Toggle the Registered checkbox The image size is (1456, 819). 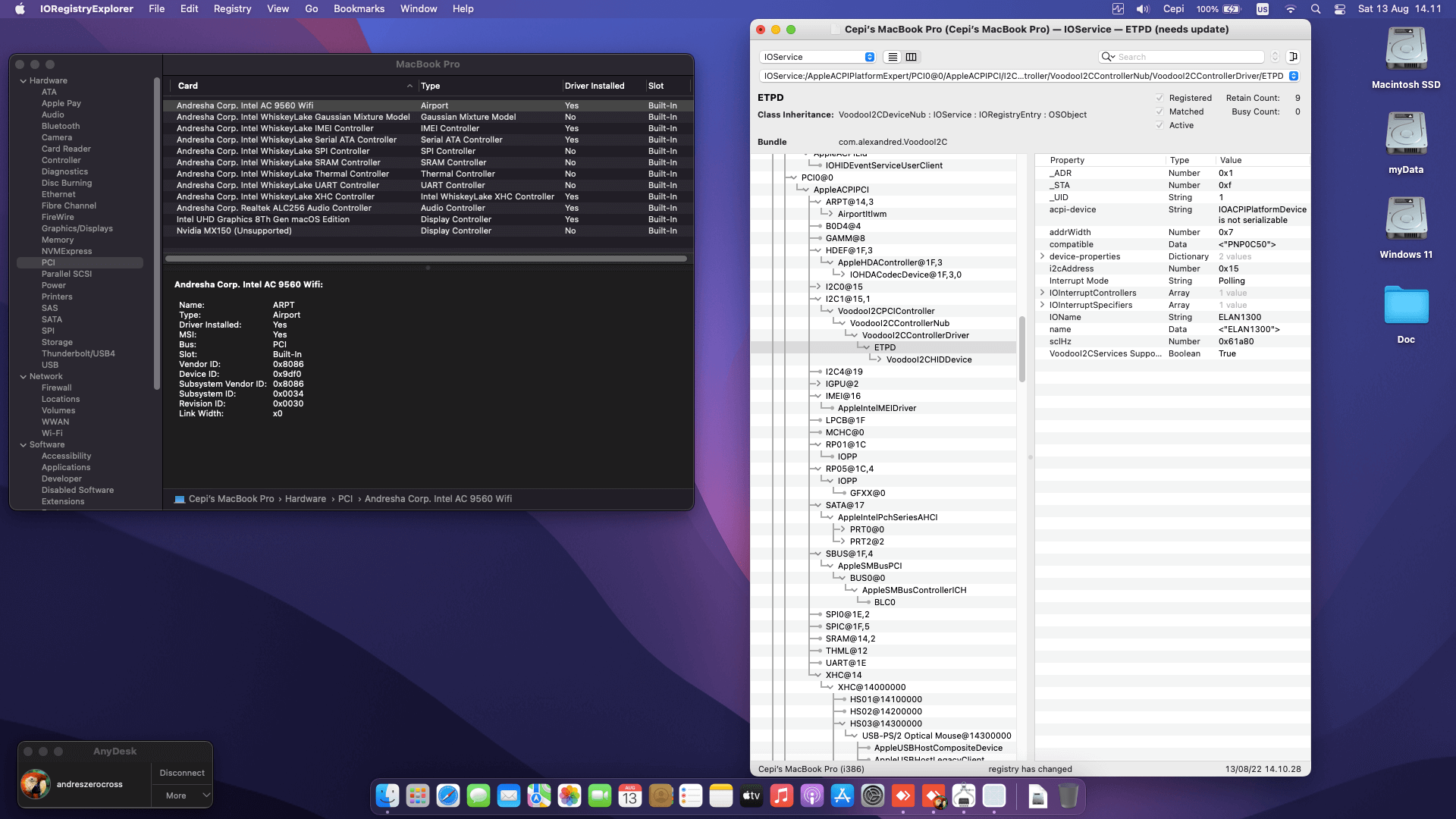click(x=1159, y=98)
